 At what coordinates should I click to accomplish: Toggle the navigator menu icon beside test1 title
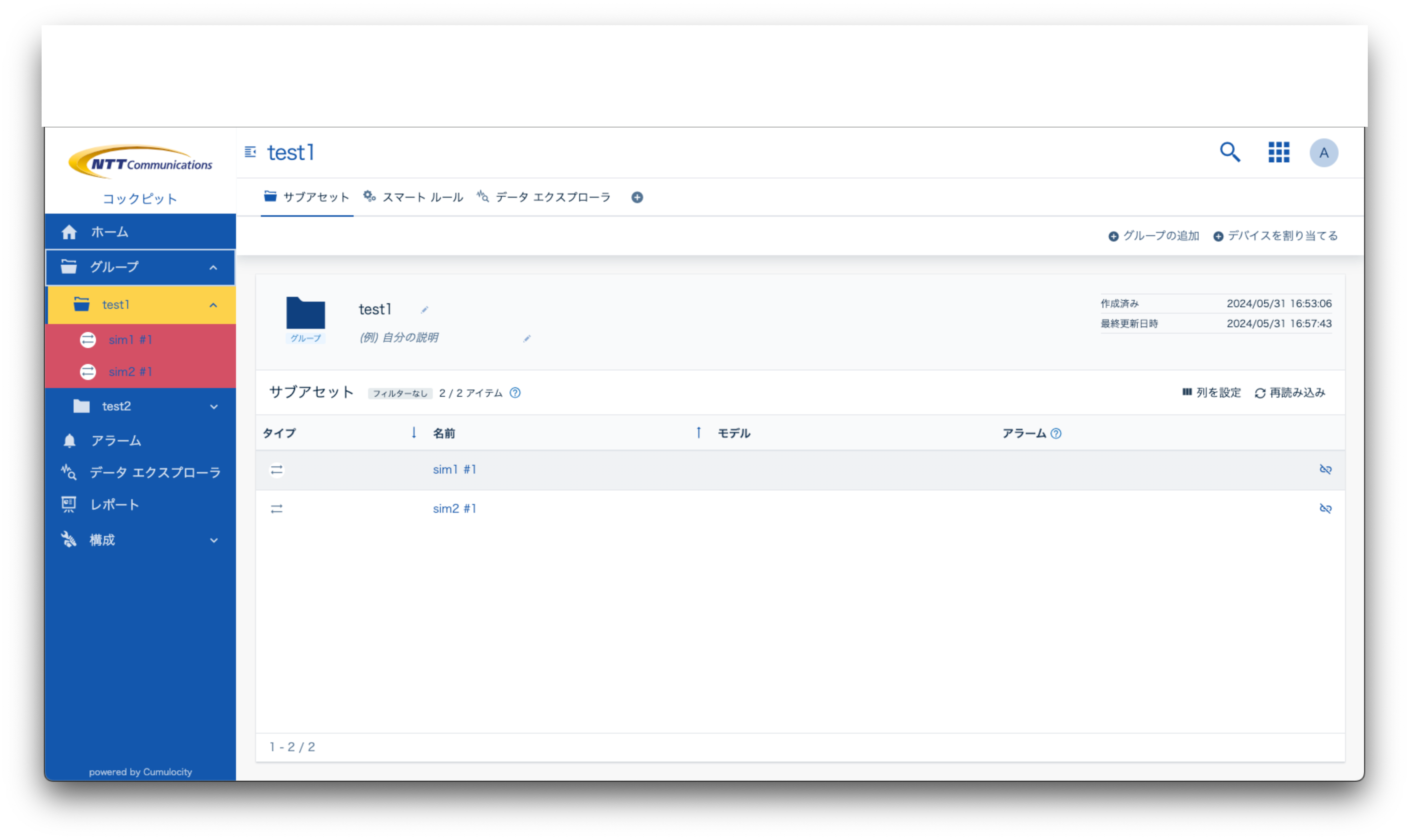(250, 152)
